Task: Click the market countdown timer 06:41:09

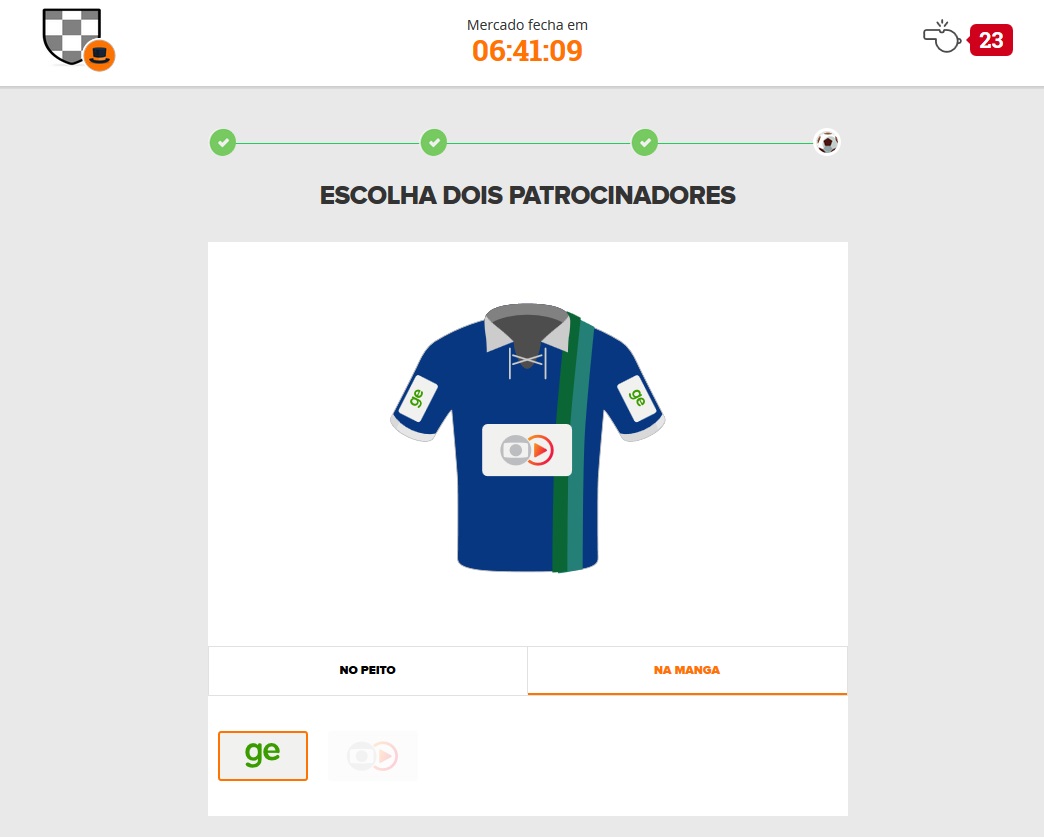Action: point(527,51)
